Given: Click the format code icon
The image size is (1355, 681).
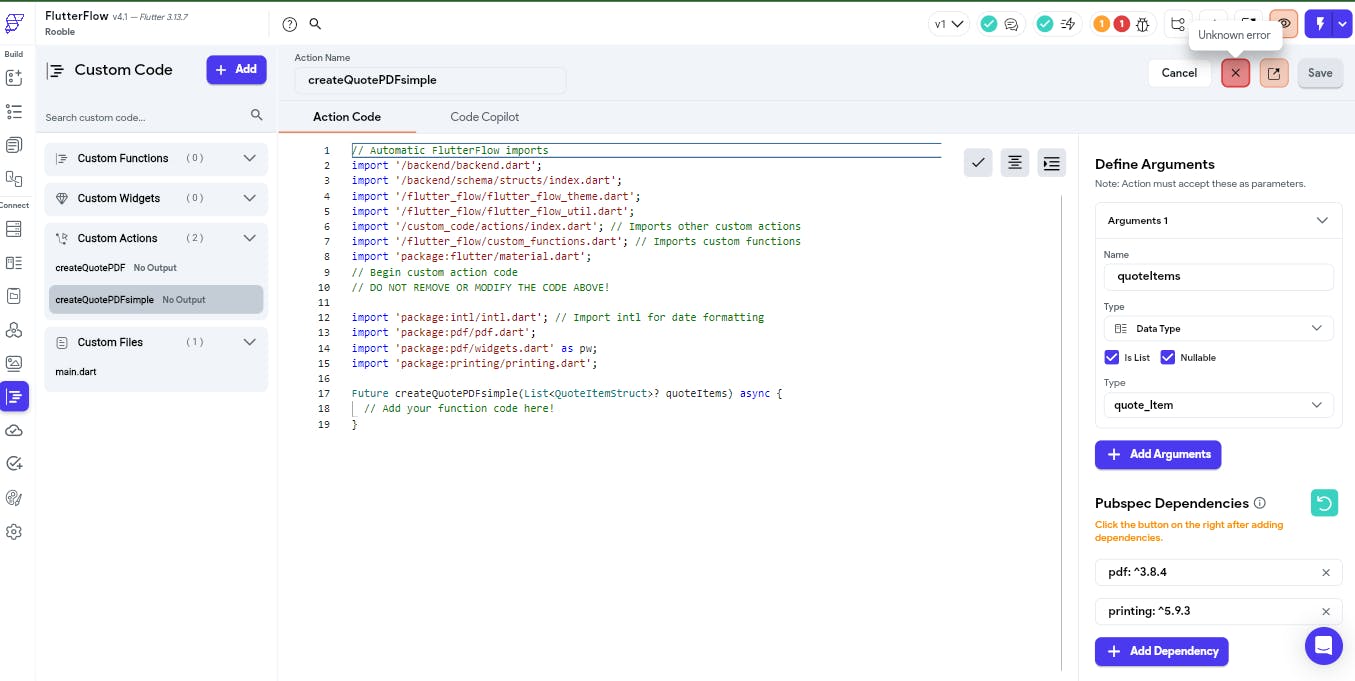Looking at the screenshot, I should pyautogui.click(x=1014, y=162).
